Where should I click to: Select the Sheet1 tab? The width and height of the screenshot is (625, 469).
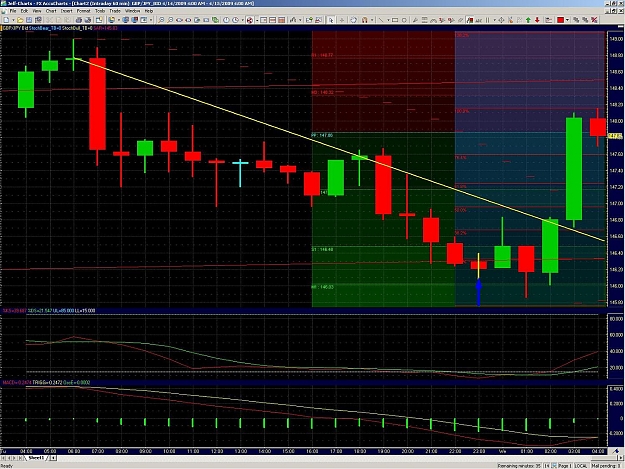tap(36, 458)
